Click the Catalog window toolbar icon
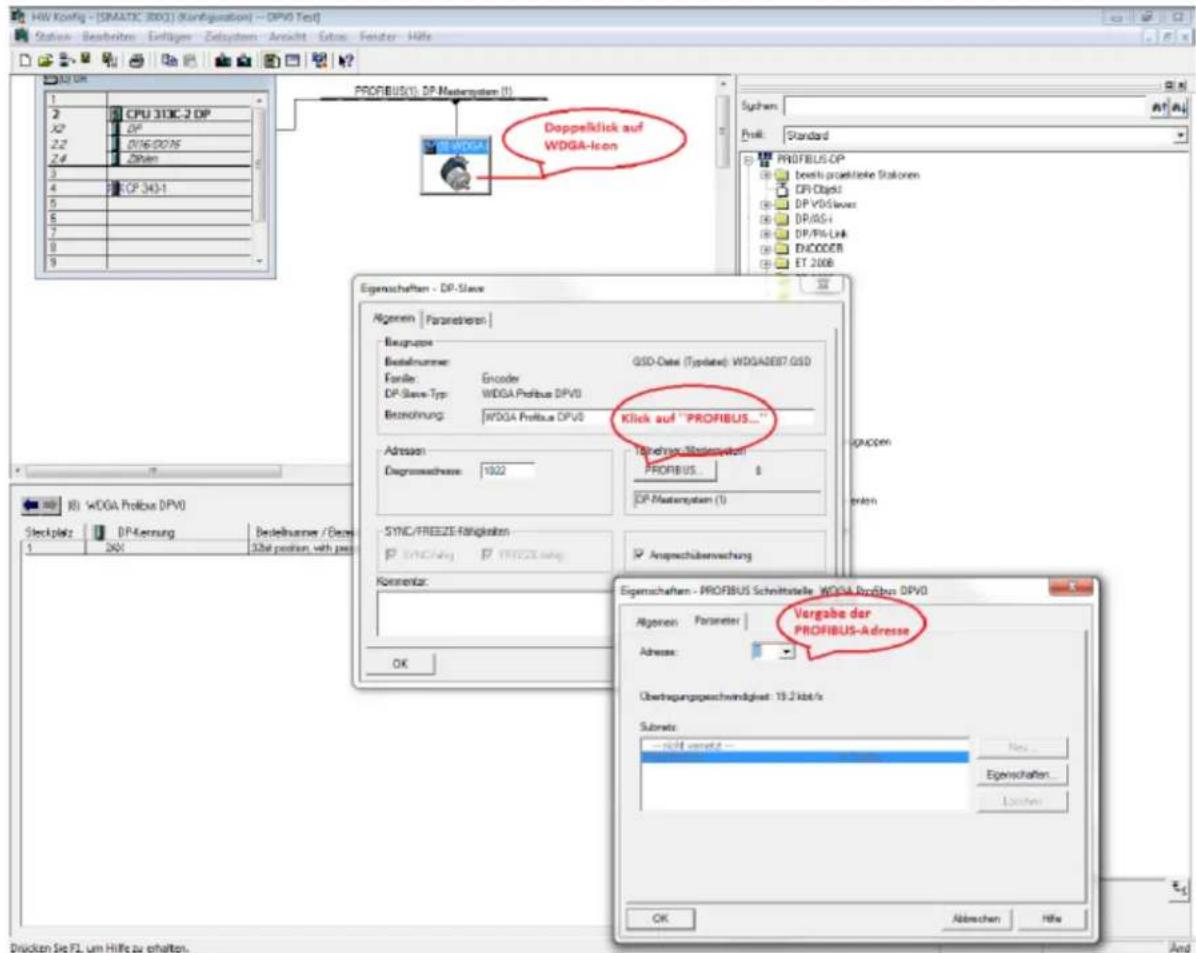Image resolution: width=1196 pixels, height=953 pixels. coord(272,60)
